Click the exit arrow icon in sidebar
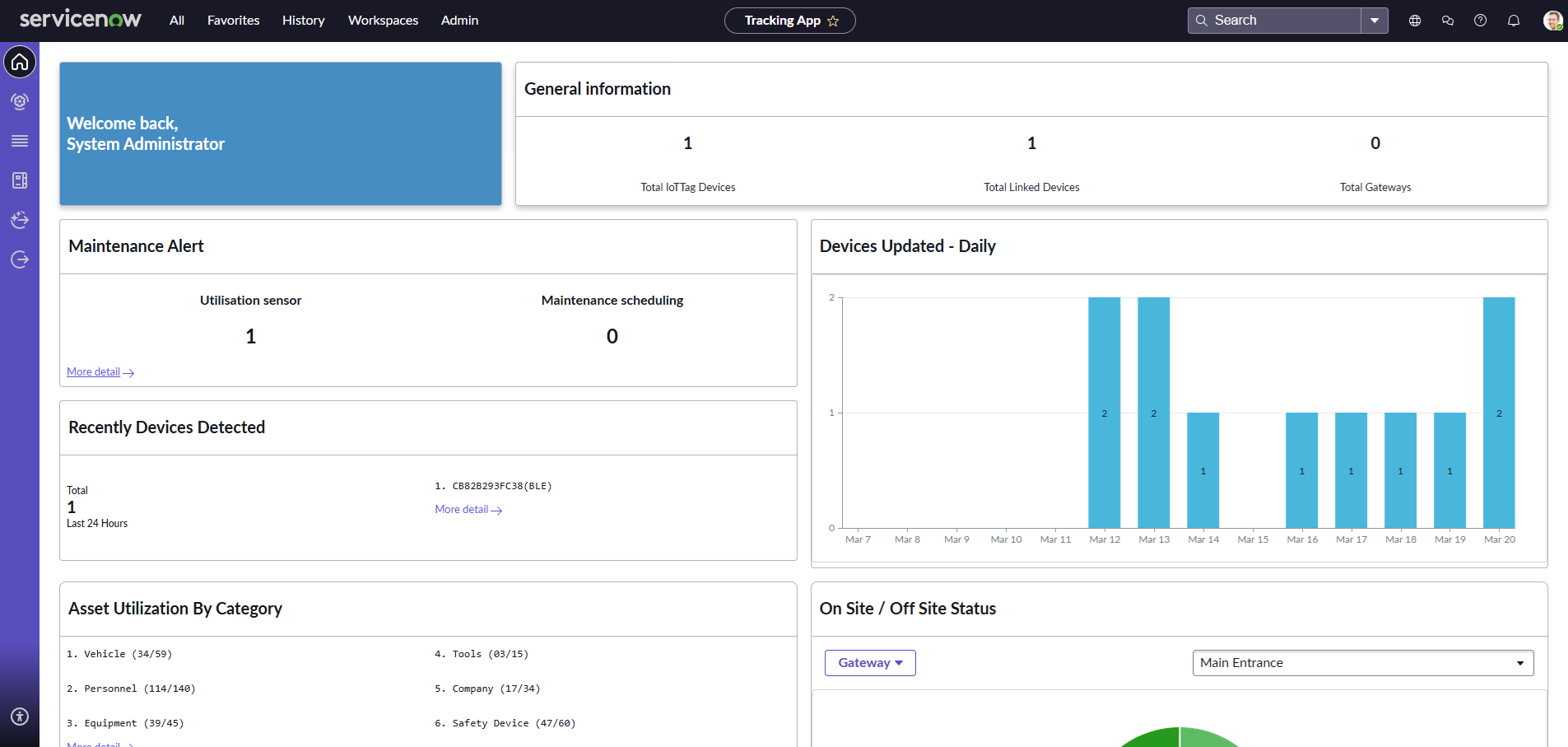Image resolution: width=1568 pixels, height=747 pixels. point(20,259)
